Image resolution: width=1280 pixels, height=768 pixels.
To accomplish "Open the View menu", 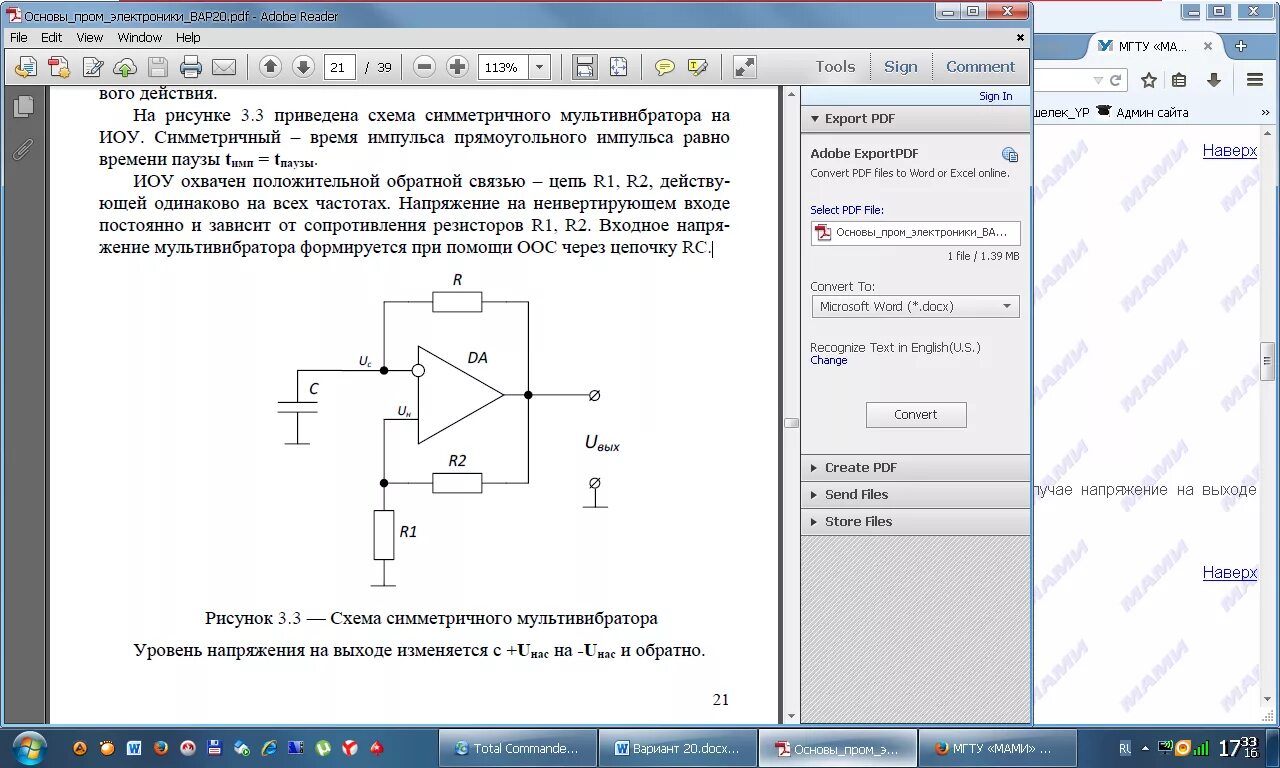I will click(90, 37).
